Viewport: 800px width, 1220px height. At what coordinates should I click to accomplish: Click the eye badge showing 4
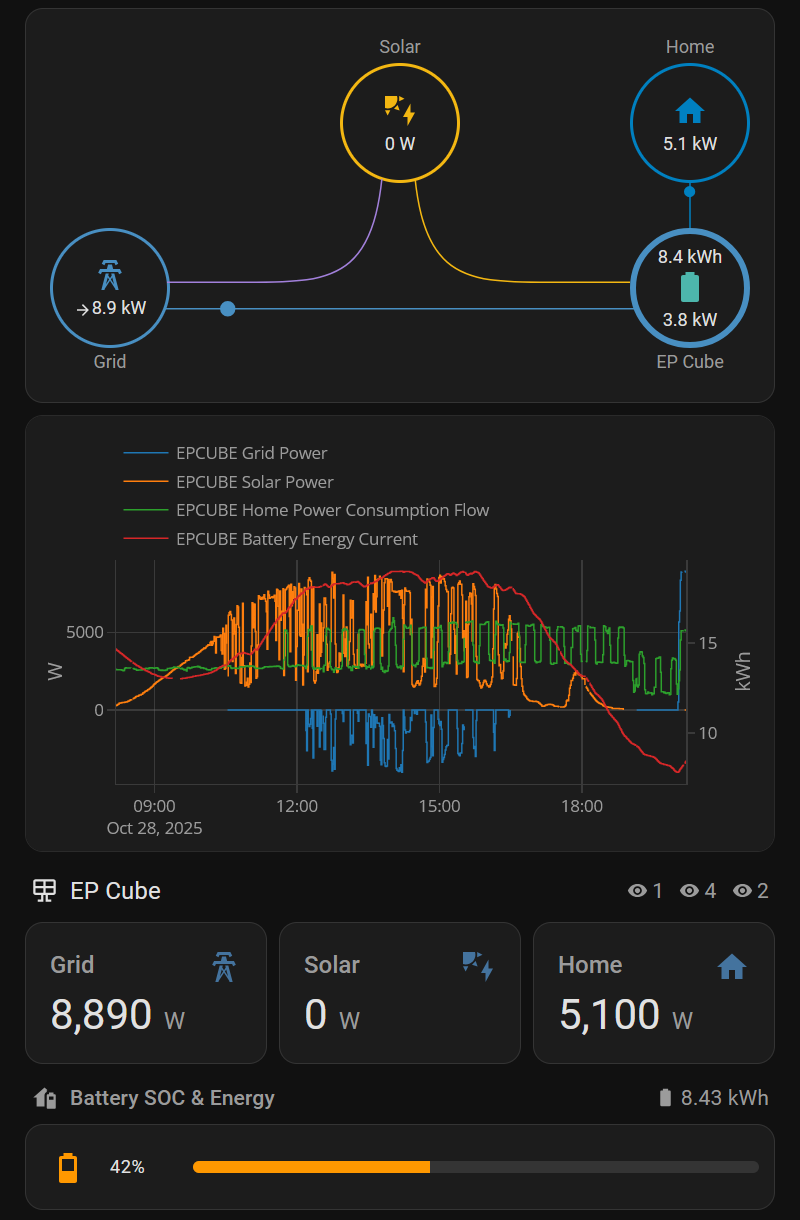698,891
